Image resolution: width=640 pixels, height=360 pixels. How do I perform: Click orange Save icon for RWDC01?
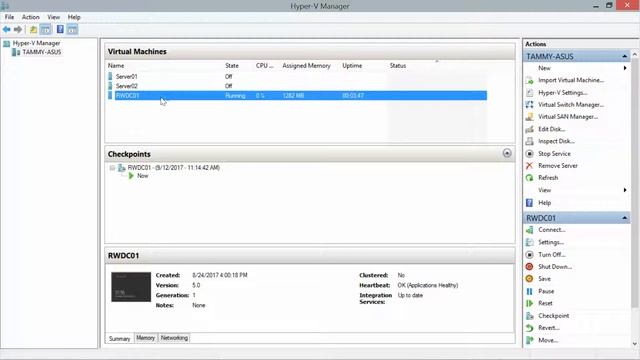coord(529,279)
